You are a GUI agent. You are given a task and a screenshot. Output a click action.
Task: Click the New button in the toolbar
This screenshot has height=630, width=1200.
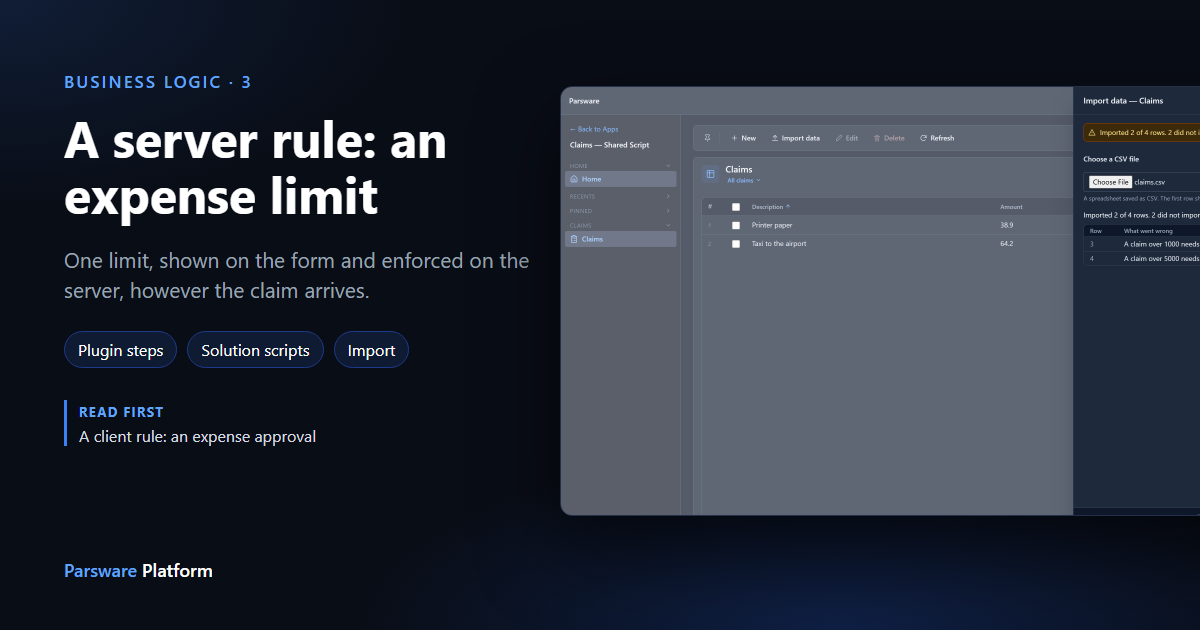click(x=743, y=138)
